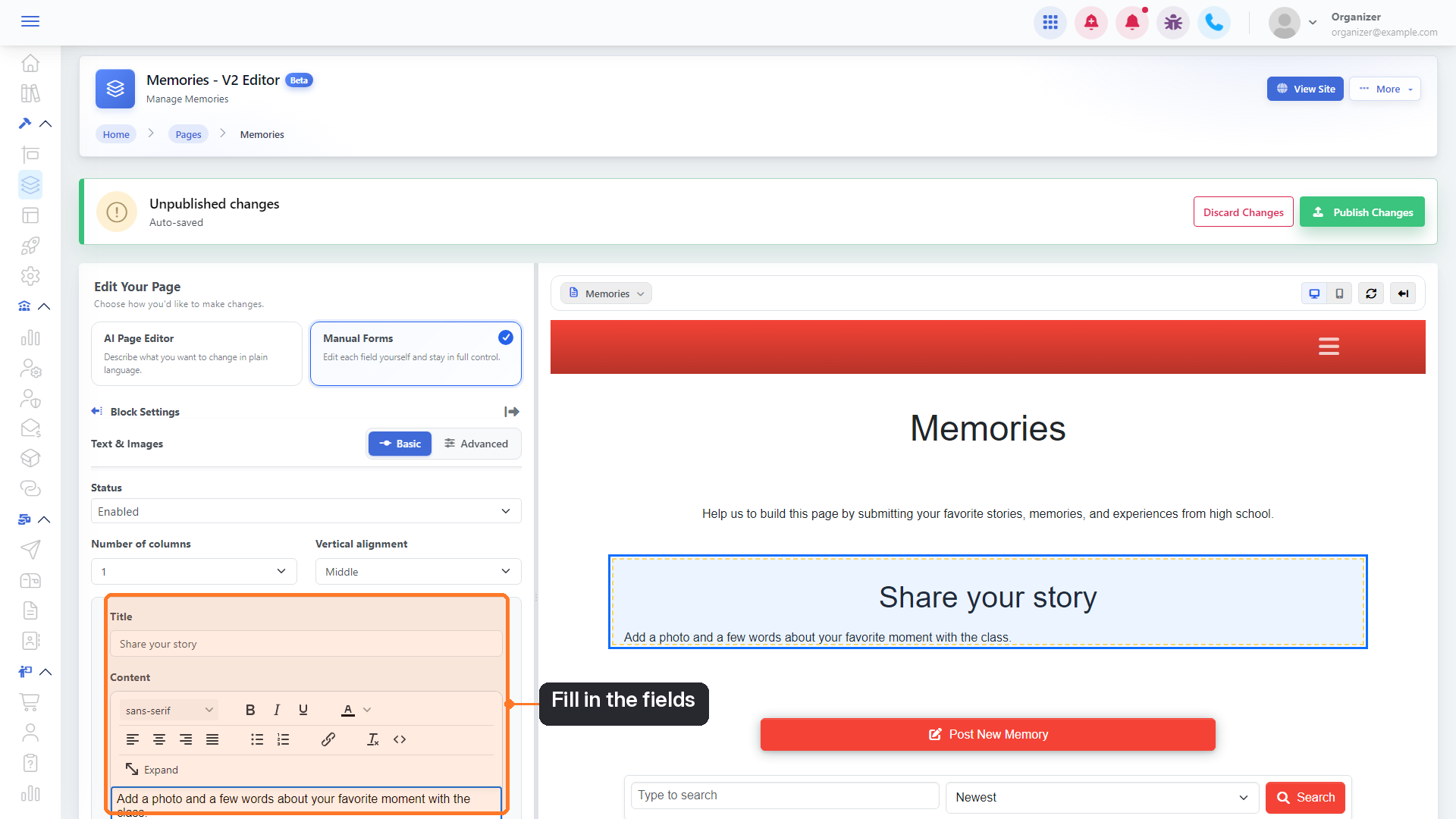Select the Share your story block
Viewport: 1456px width, 819px height.
(x=987, y=602)
